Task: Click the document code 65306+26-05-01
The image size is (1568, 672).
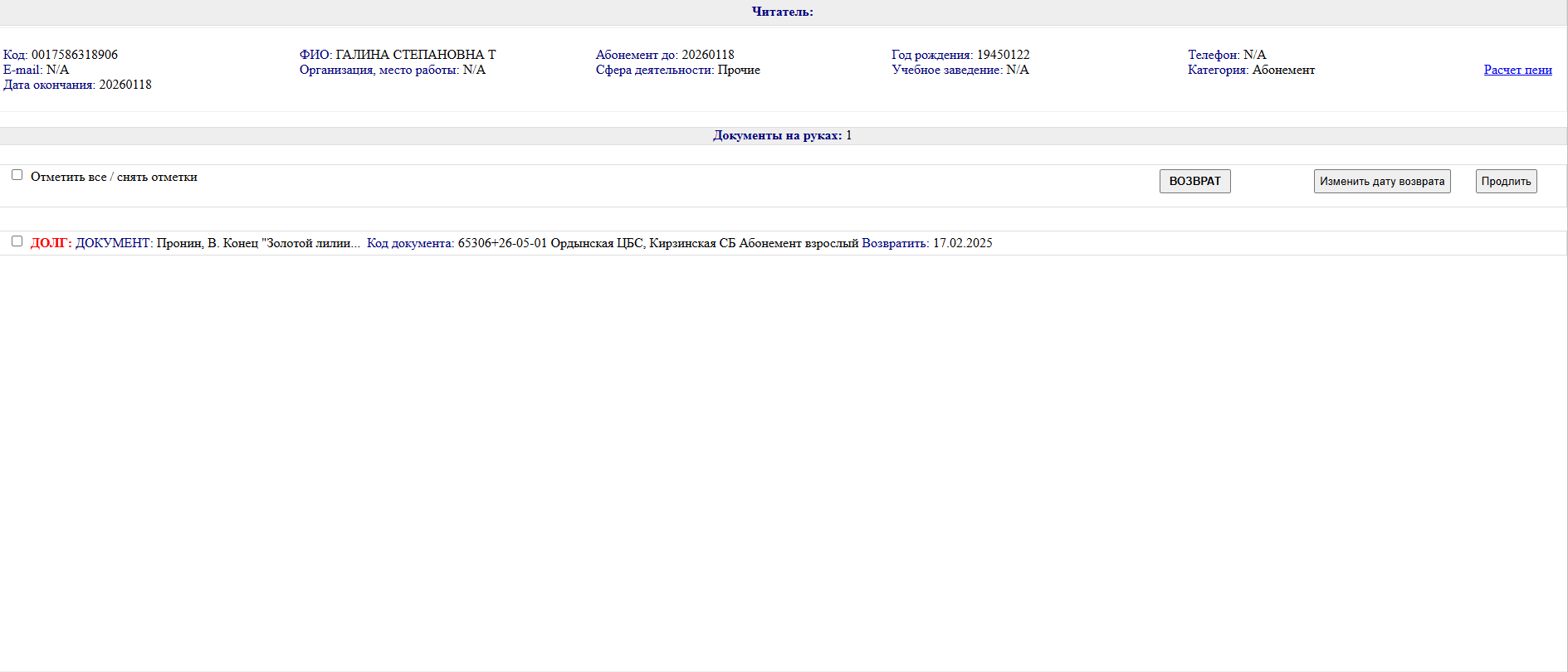Action: coord(502,243)
